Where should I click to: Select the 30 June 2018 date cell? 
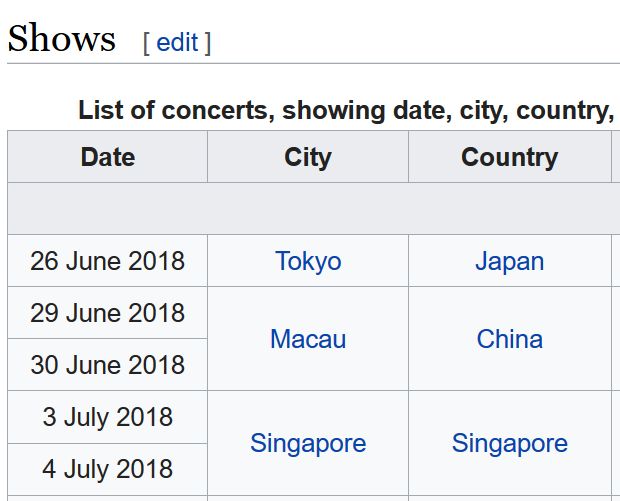pos(108,365)
